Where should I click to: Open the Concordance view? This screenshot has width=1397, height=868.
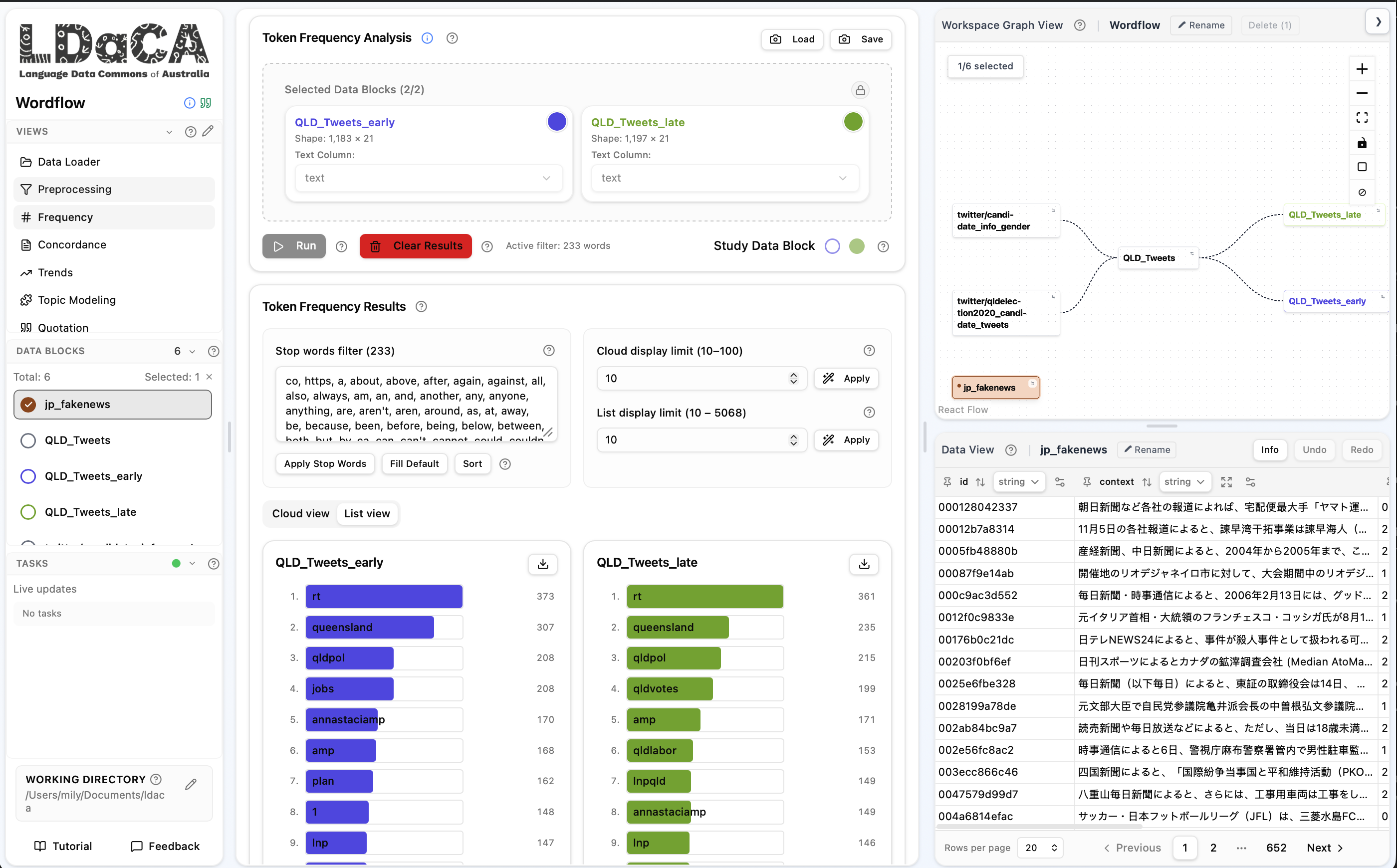point(72,244)
